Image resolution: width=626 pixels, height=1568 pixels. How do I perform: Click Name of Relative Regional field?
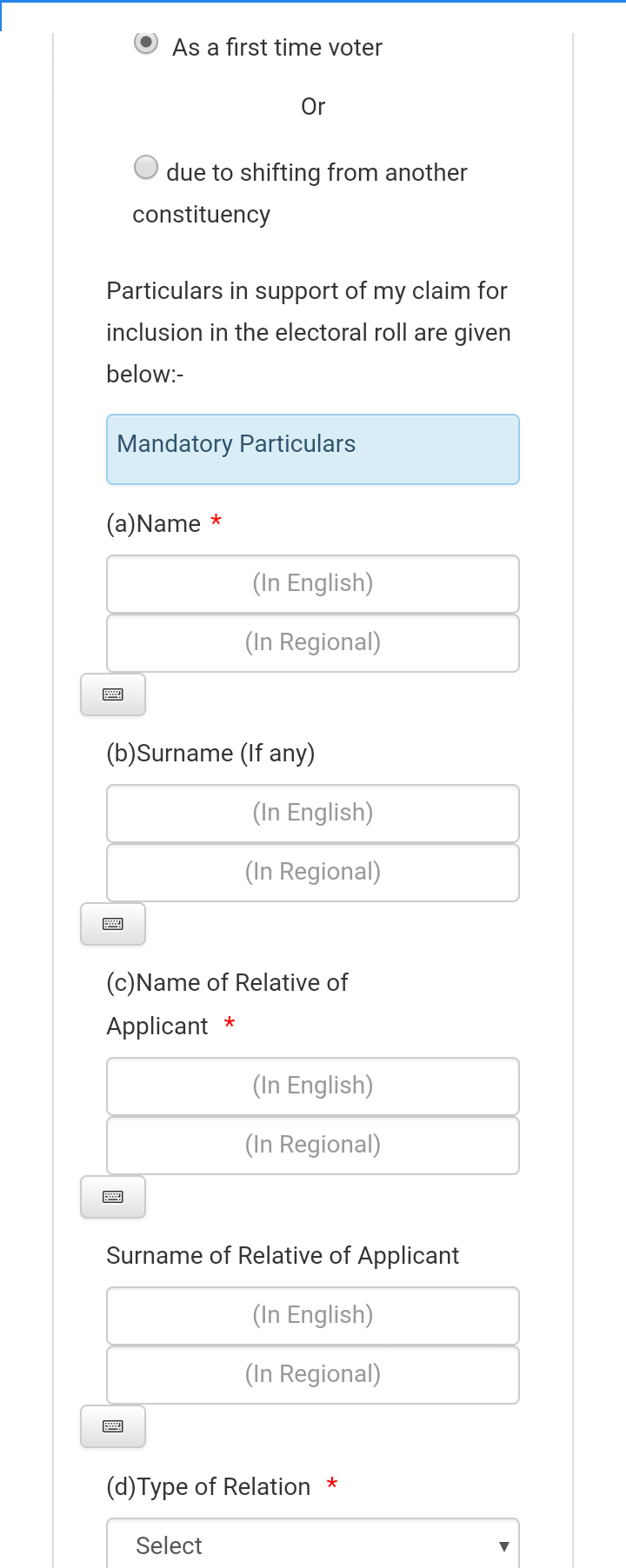tap(313, 1145)
